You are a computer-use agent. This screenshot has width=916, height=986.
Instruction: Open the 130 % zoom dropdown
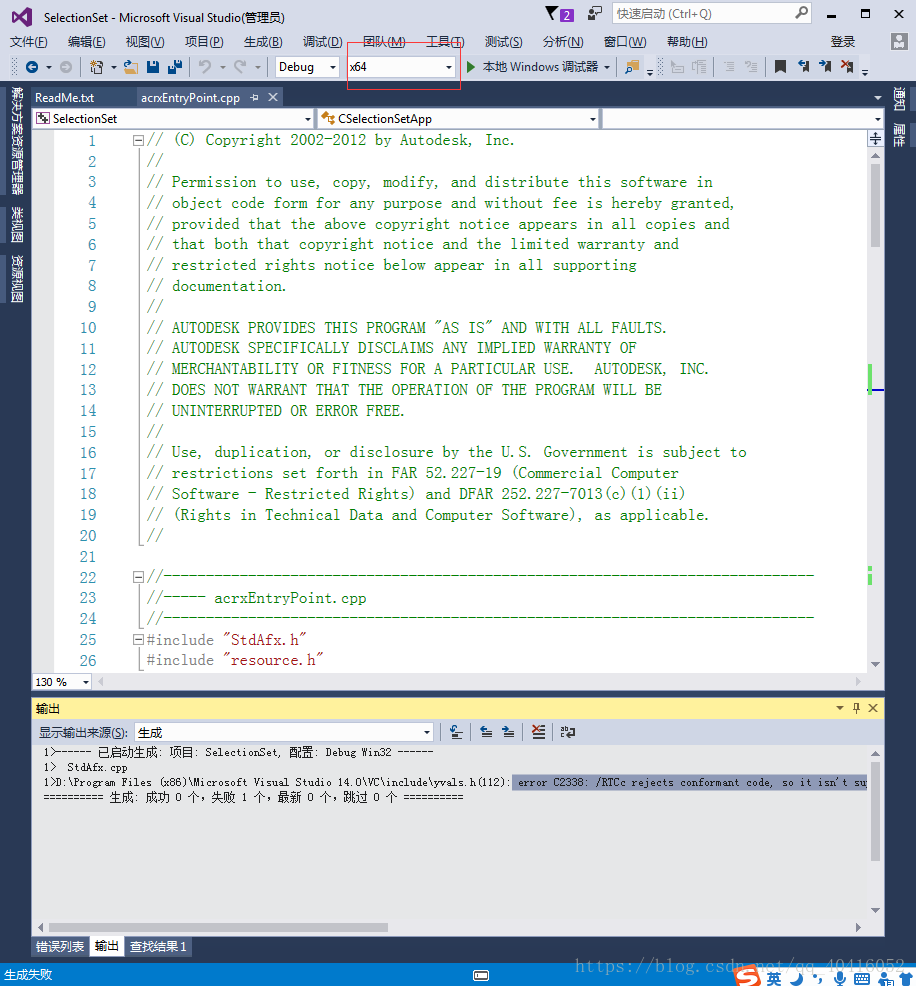click(62, 682)
